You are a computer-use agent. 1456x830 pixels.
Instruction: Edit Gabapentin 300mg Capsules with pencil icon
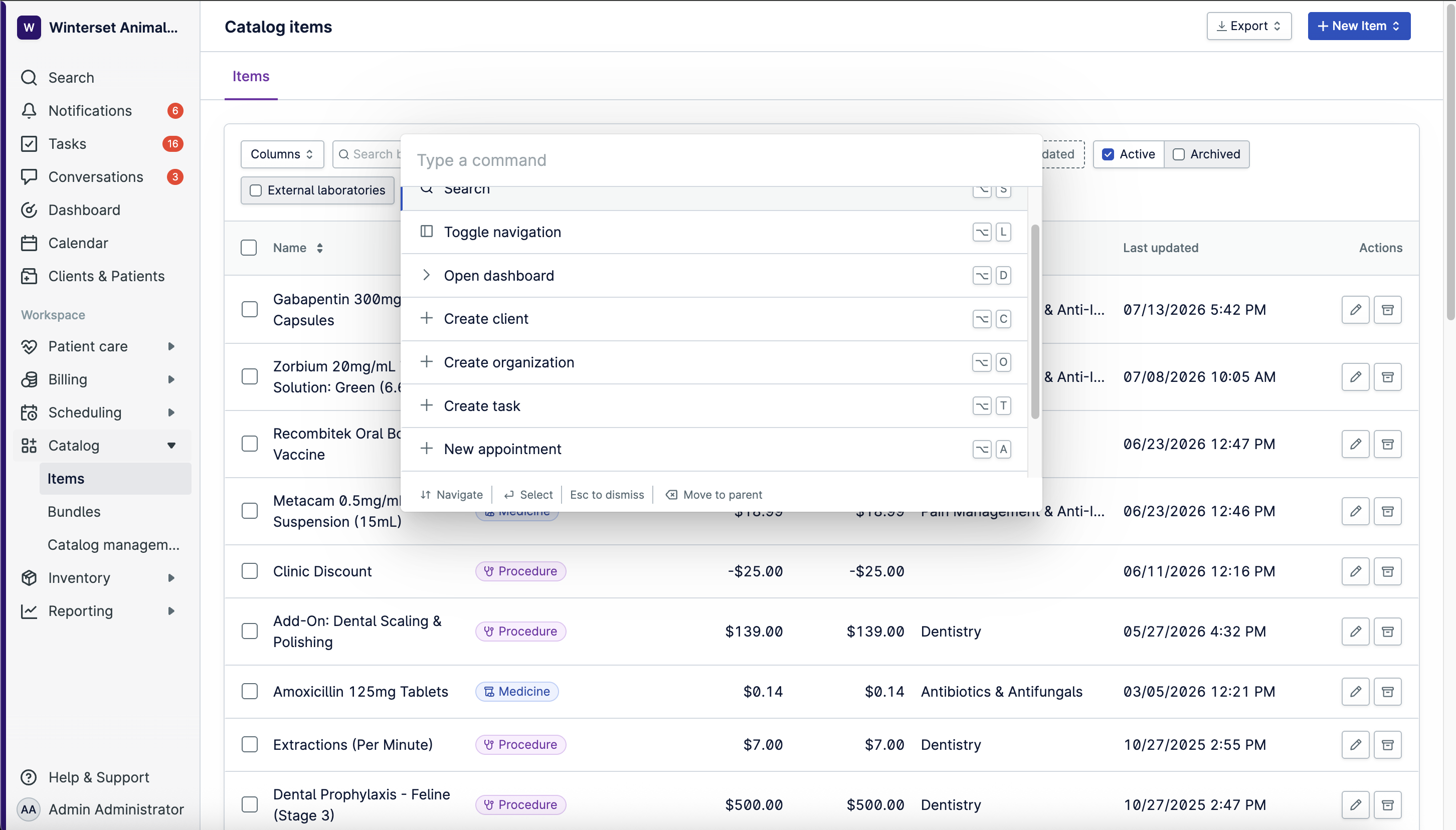[x=1355, y=310]
